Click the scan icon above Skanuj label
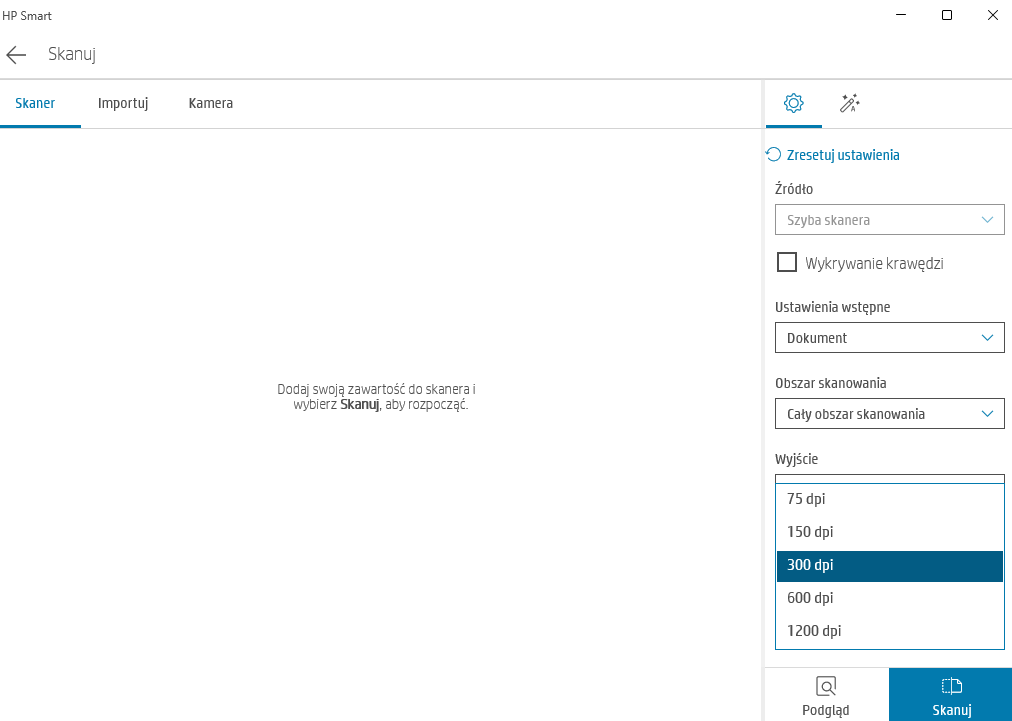 click(951, 686)
